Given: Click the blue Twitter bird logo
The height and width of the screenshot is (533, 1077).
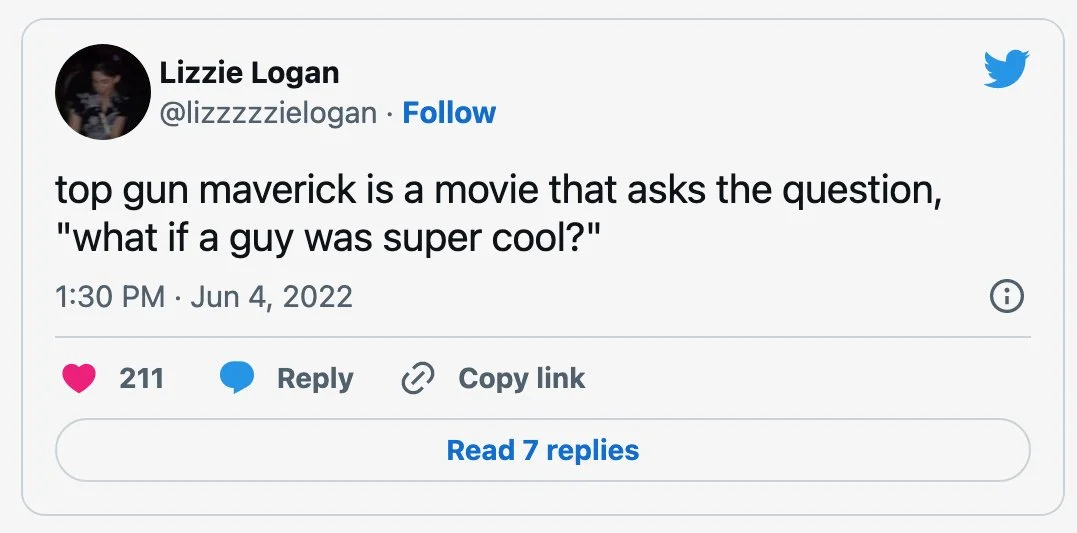Looking at the screenshot, I should tap(1006, 69).
